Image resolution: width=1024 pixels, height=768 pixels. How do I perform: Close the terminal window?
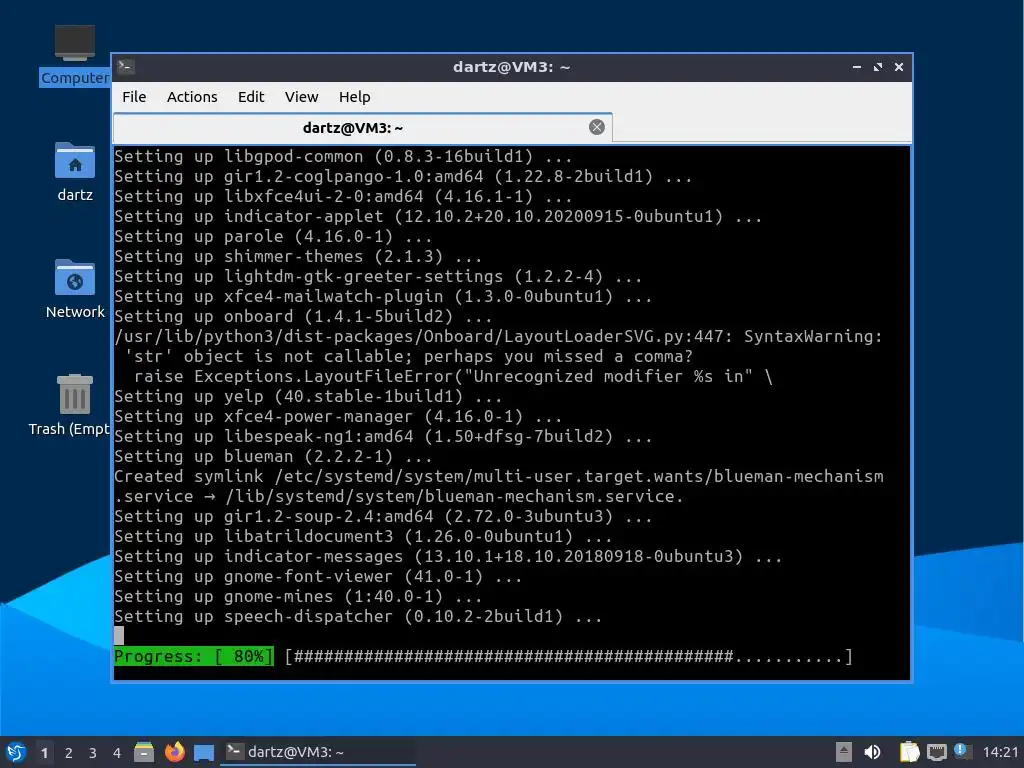tap(899, 67)
